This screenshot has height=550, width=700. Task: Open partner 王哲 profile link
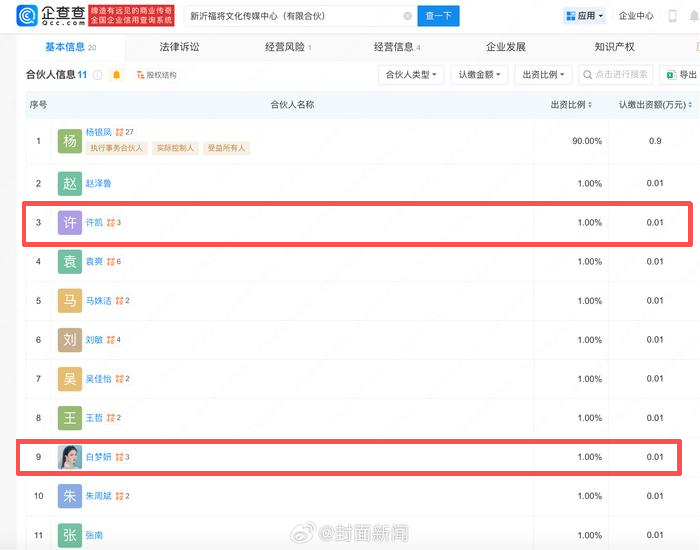pos(94,418)
